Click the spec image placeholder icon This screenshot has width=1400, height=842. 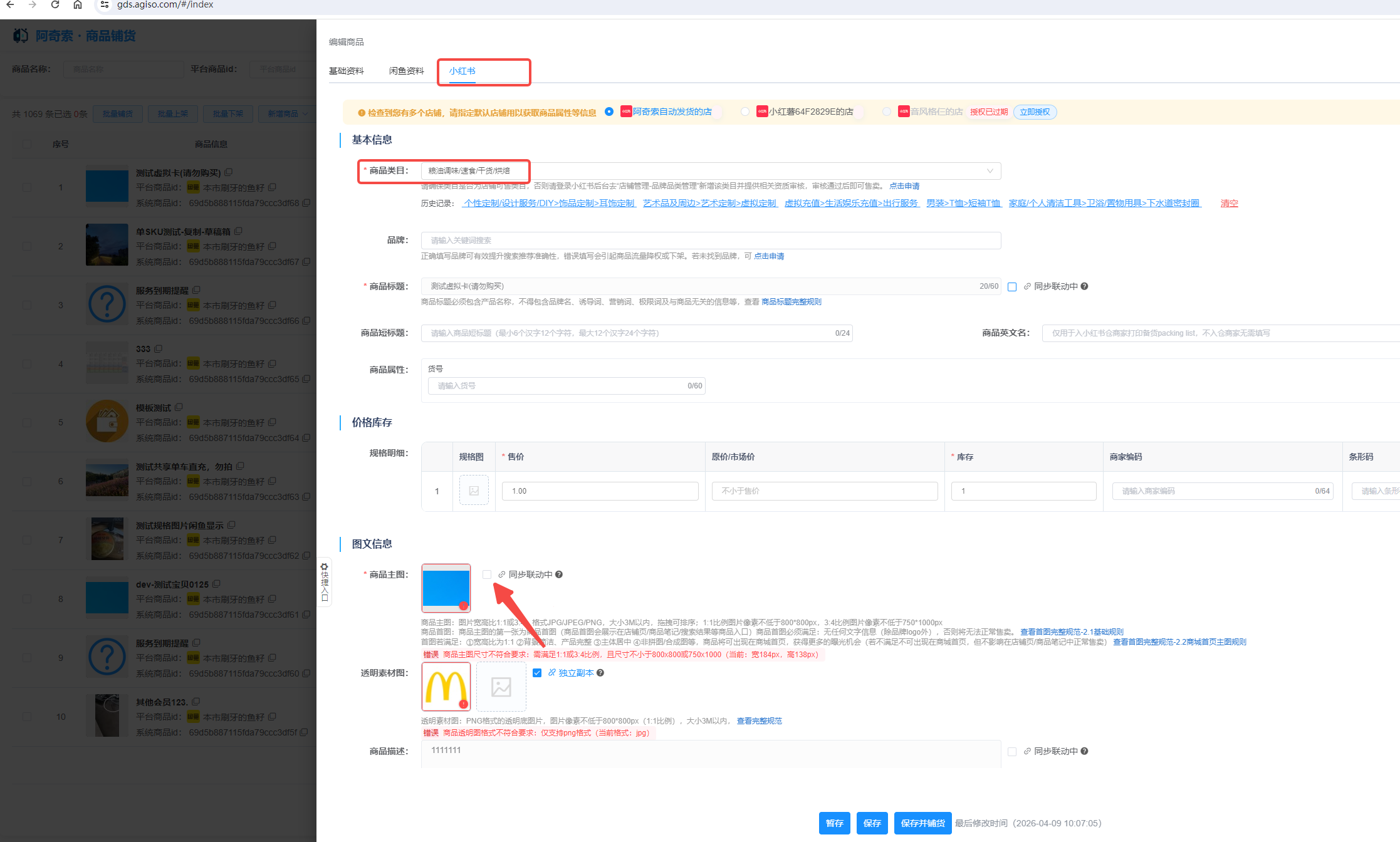click(x=474, y=491)
